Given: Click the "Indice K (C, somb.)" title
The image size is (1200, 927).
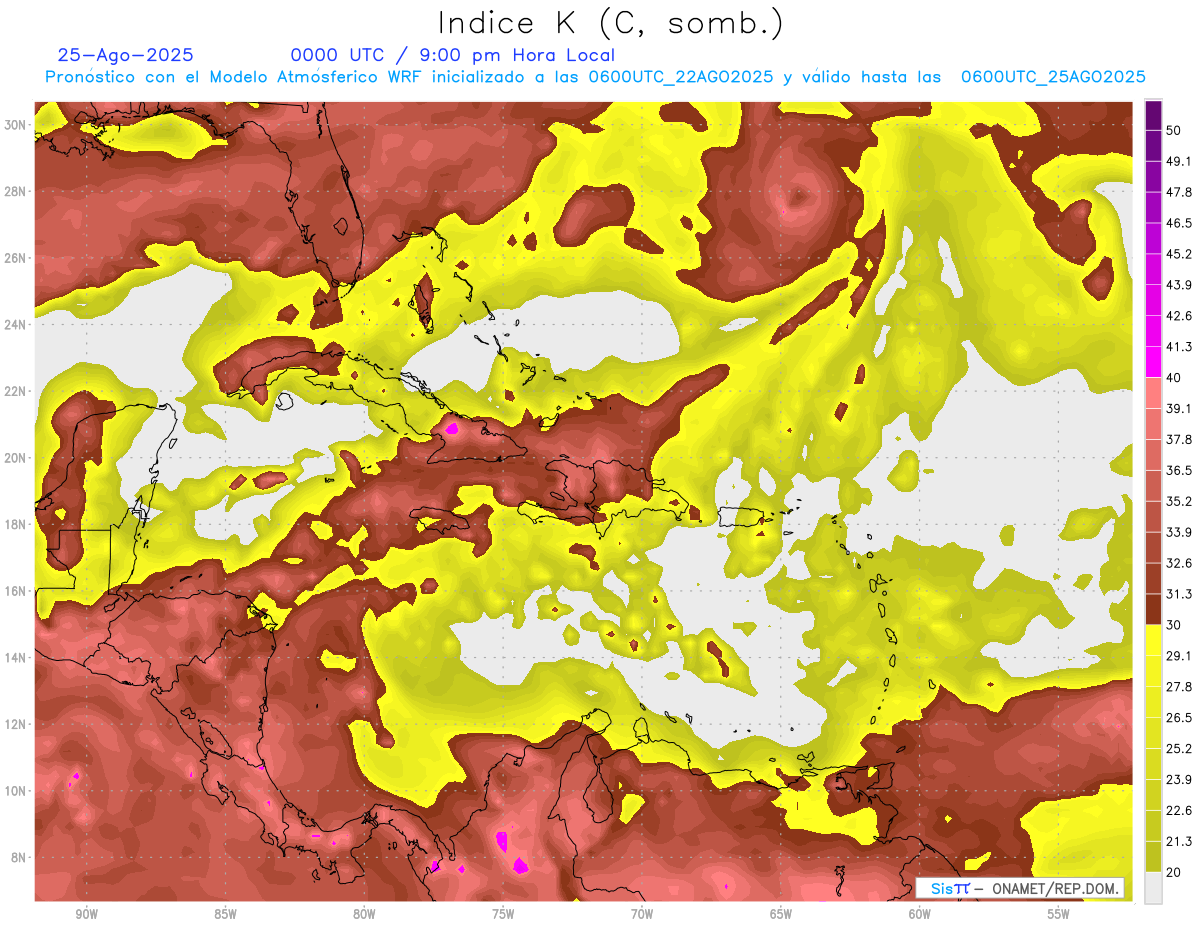Looking at the screenshot, I should click(x=612, y=23).
